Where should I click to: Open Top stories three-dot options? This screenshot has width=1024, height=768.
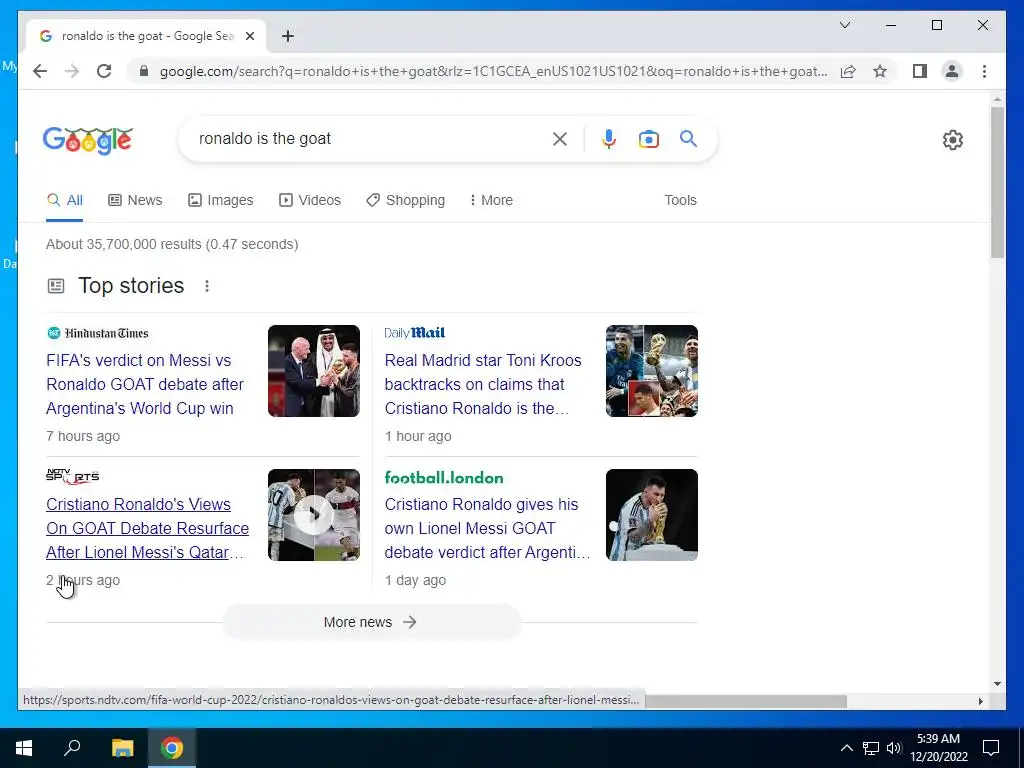[x=206, y=286]
